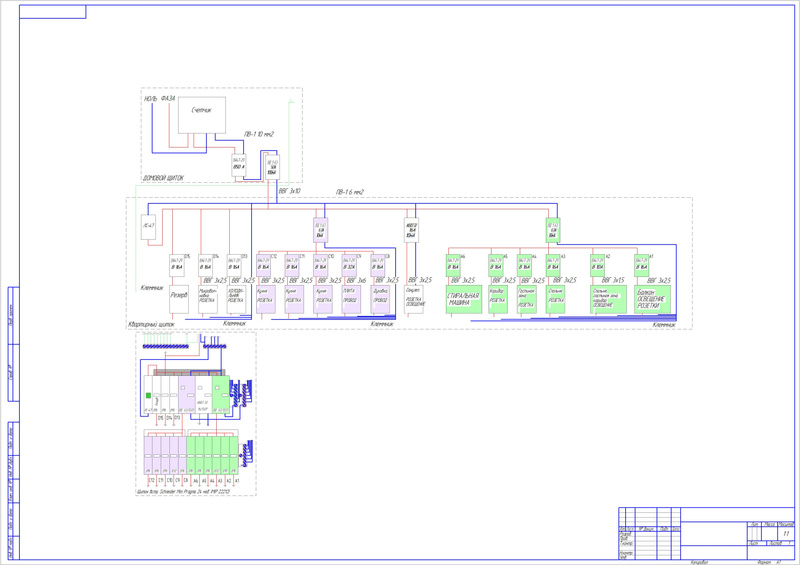Select breaker labeled D13
The height and width of the screenshot is (565, 800).
pyautogui.click(x=234, y=265)
